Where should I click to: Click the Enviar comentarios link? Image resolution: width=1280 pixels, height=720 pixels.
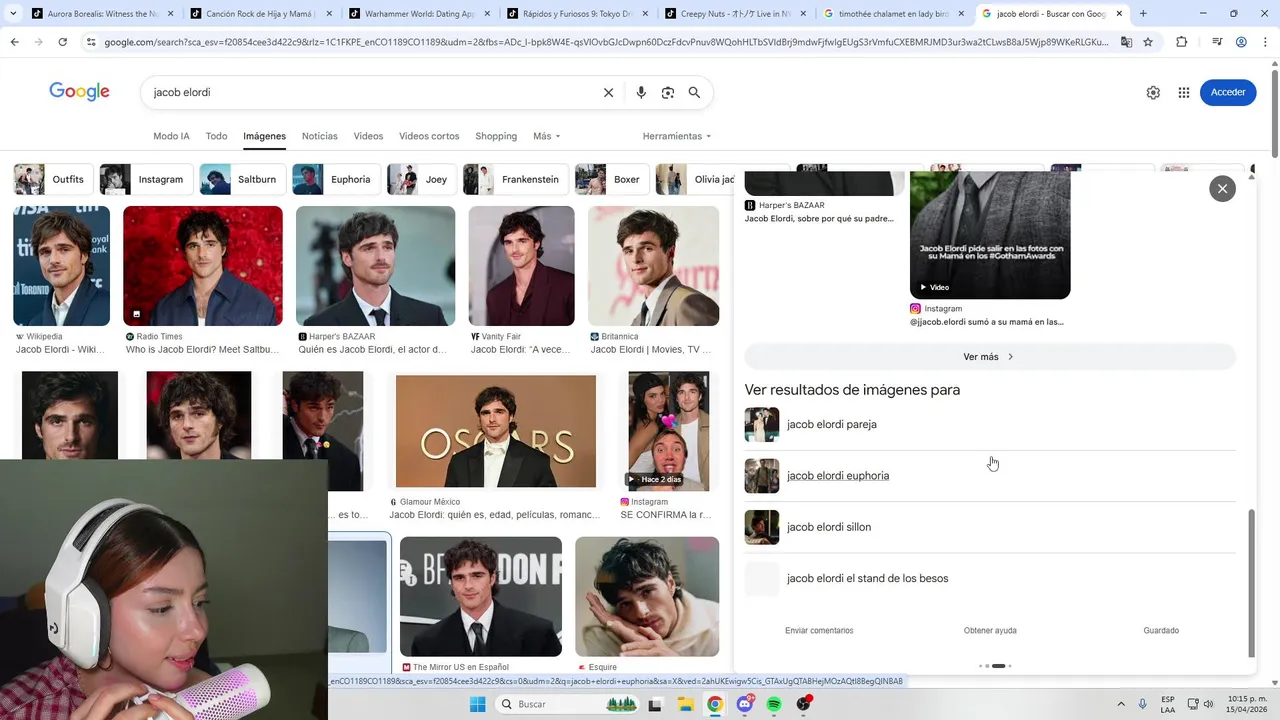pos(819,631)
